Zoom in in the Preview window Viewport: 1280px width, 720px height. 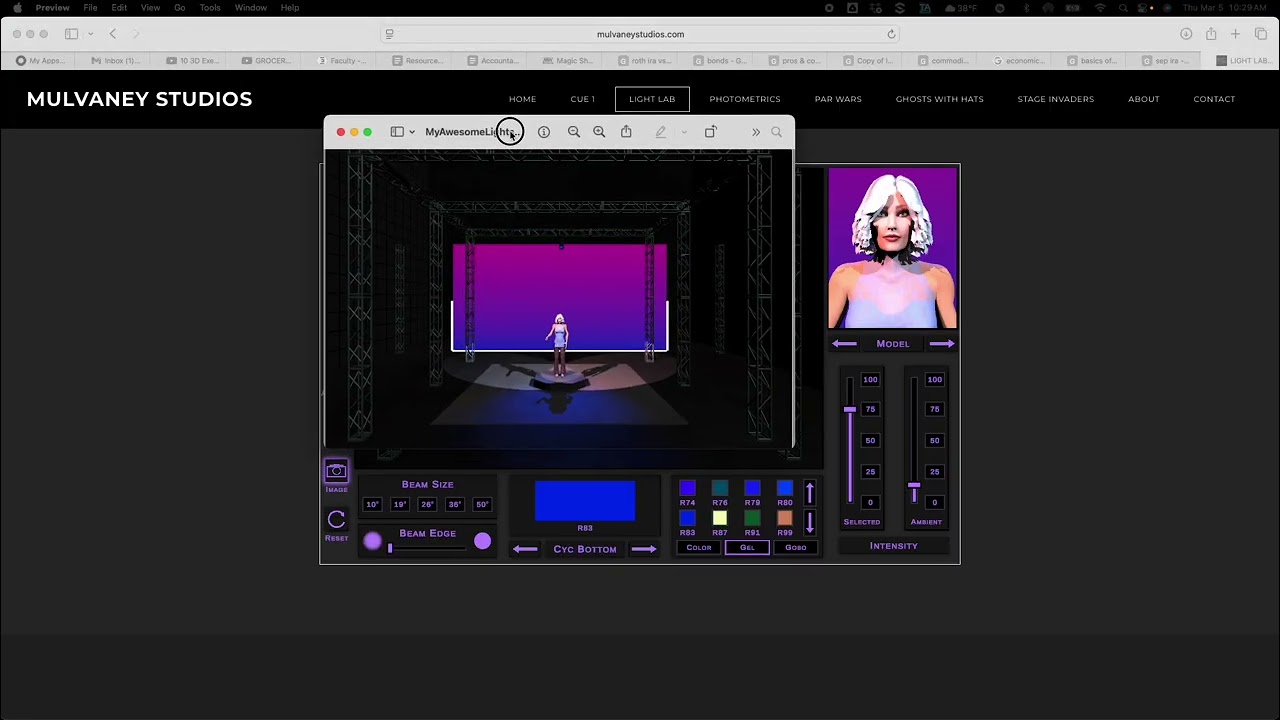click(599, 132)
